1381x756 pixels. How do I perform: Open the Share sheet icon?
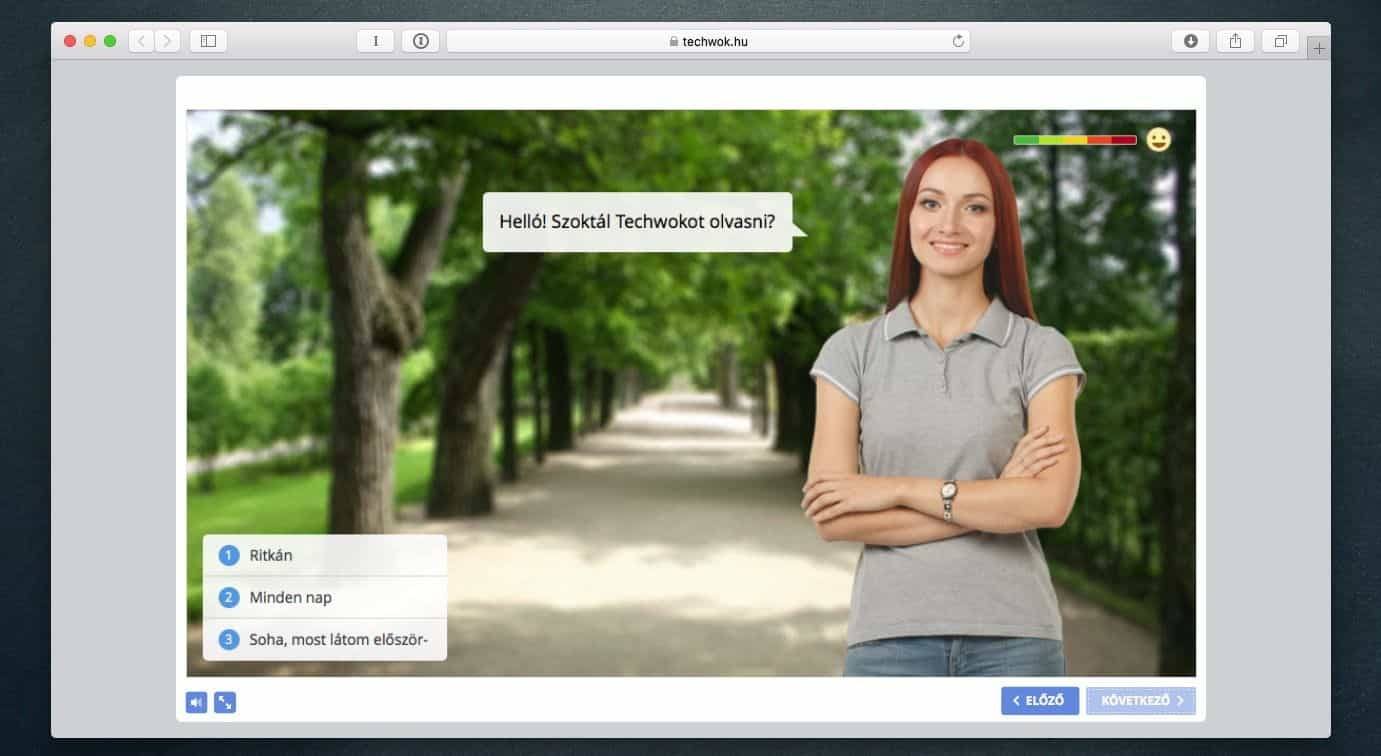(1235, 41)
